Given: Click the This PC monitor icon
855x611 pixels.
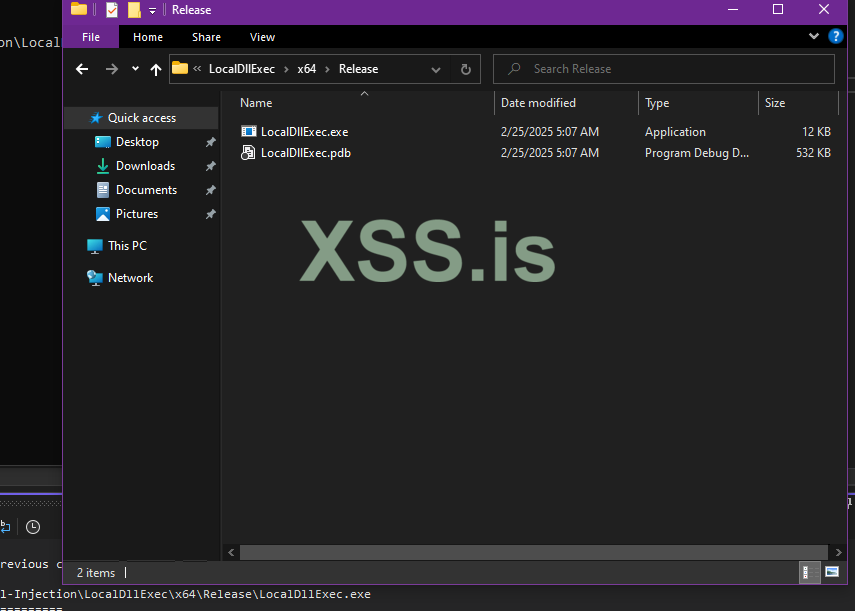Looking at the screenshot, I should tap(95, 246).
